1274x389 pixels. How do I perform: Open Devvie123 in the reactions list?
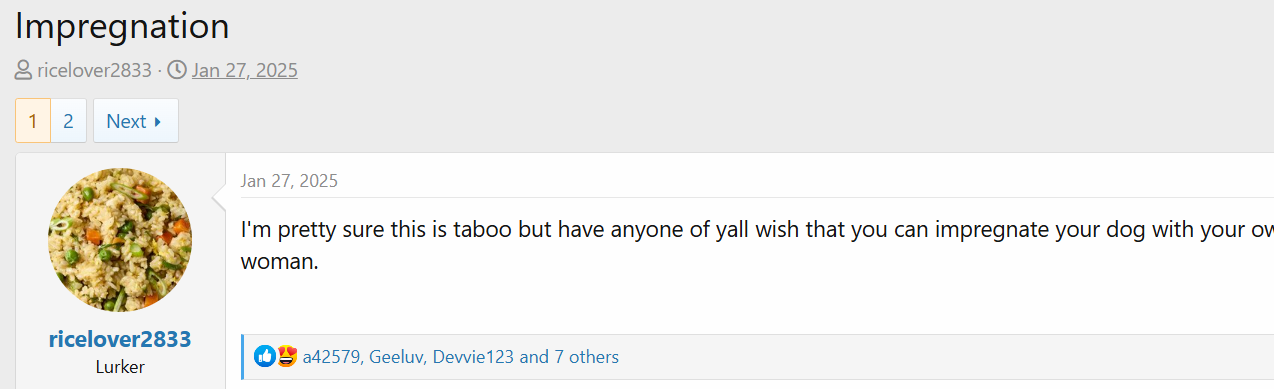474,357
